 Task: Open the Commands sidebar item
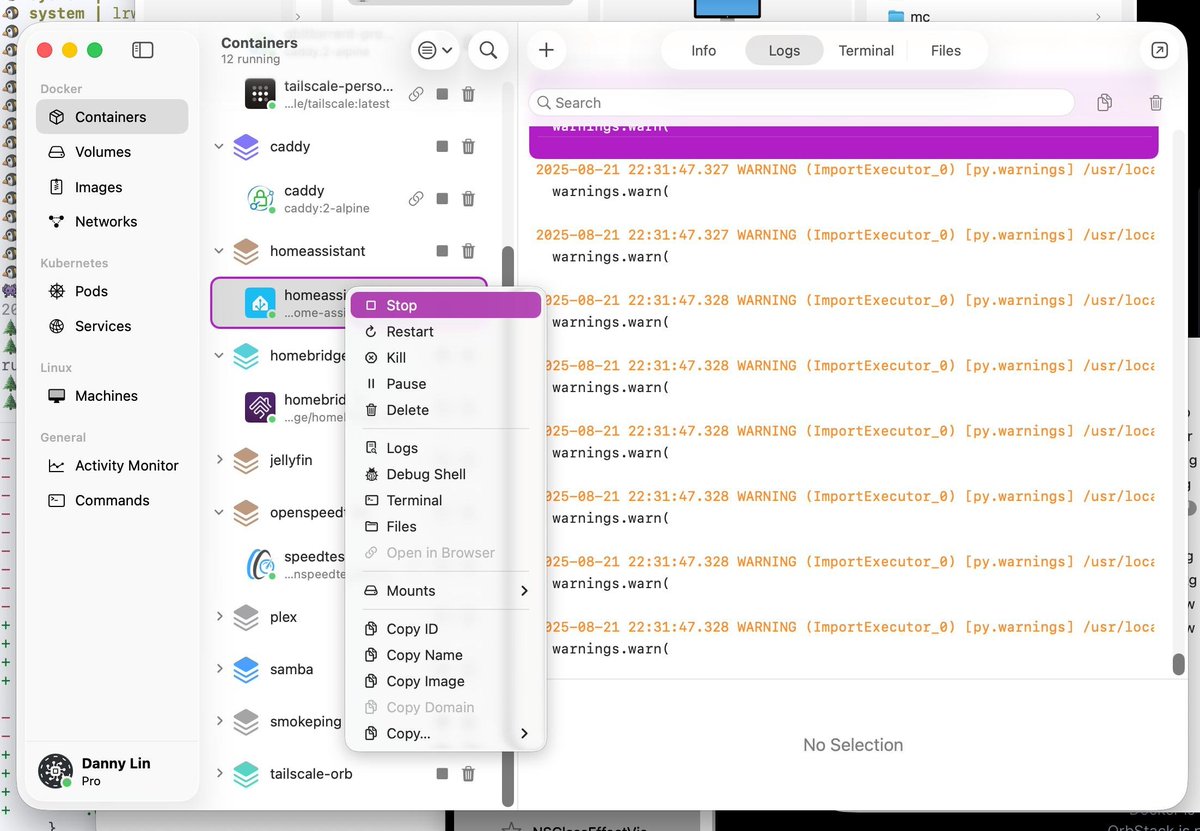[x=112, y=500]
